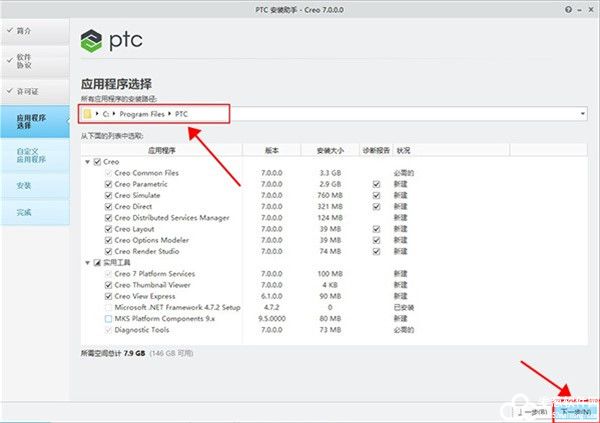The height and width of the screenshot is (423, 600).
Task: Click Creo Parametric size 2.9 GB
Action: click(330, 184)
